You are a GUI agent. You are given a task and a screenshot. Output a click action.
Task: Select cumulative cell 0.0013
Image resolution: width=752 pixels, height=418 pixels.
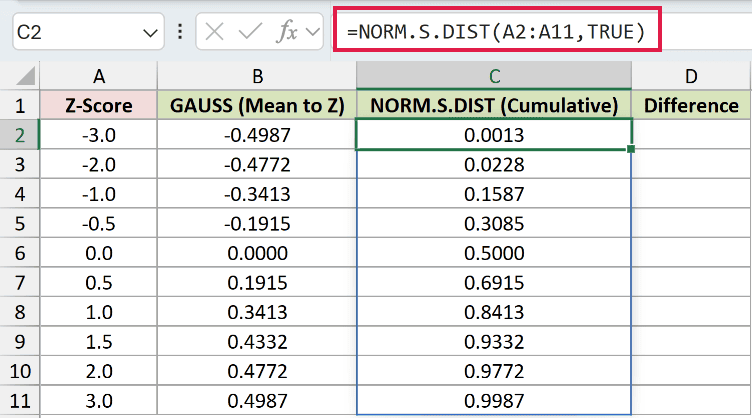click(494, 135)
